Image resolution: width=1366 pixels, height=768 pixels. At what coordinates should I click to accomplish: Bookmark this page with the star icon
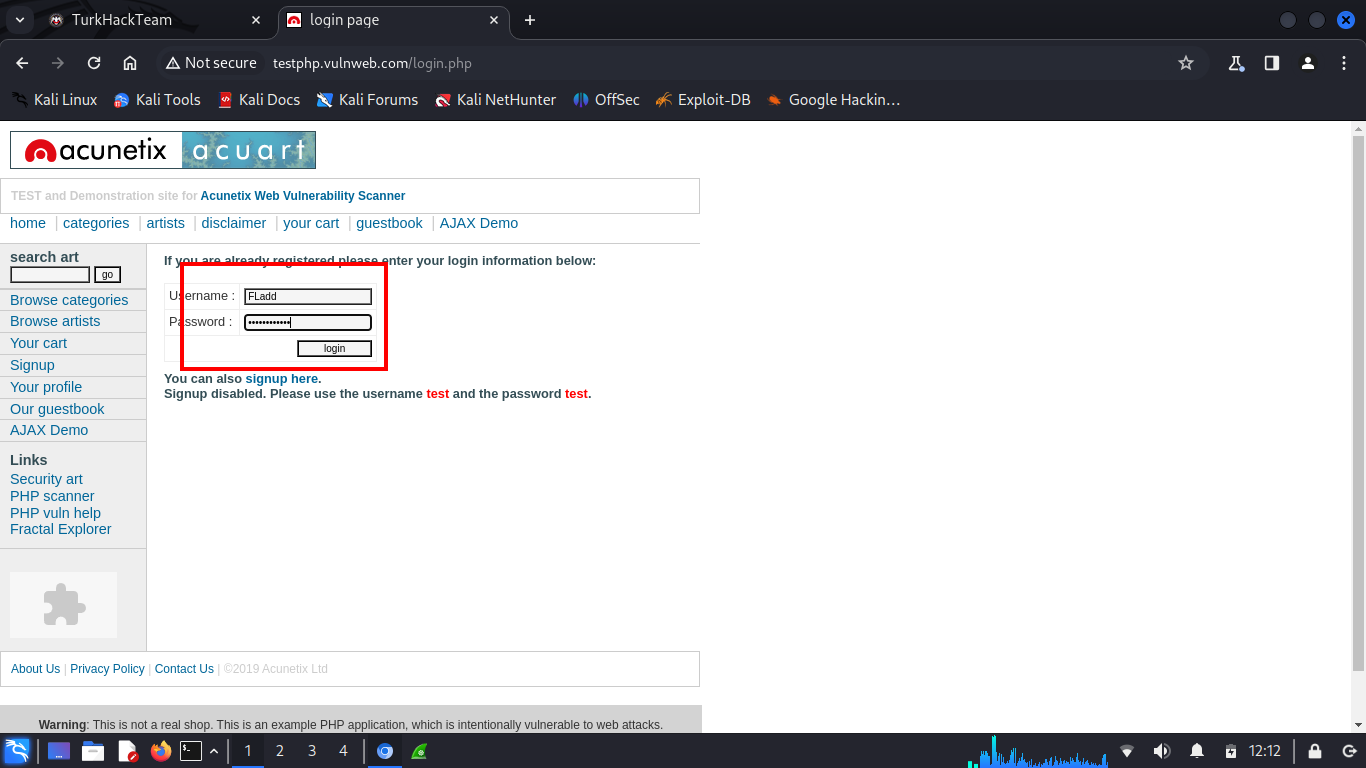[1186, 63]
